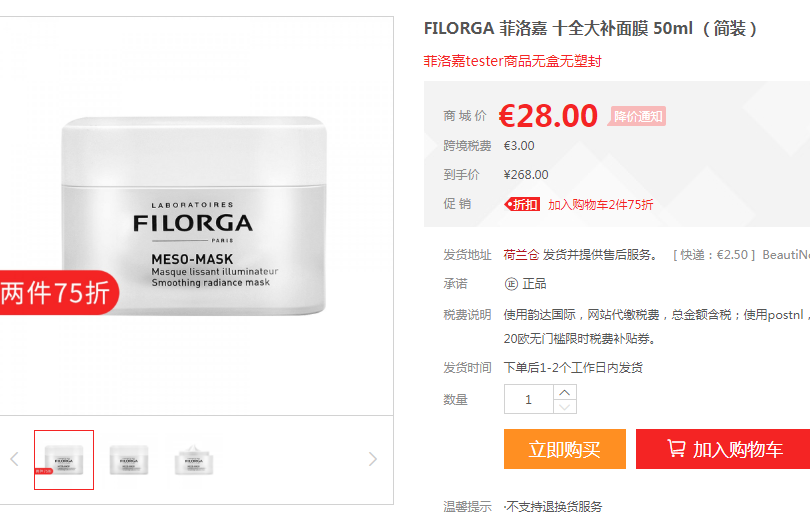Click the red 两件75折 badge on image
This screenshot has height=515, width=810.
click(x=58, y=292)
